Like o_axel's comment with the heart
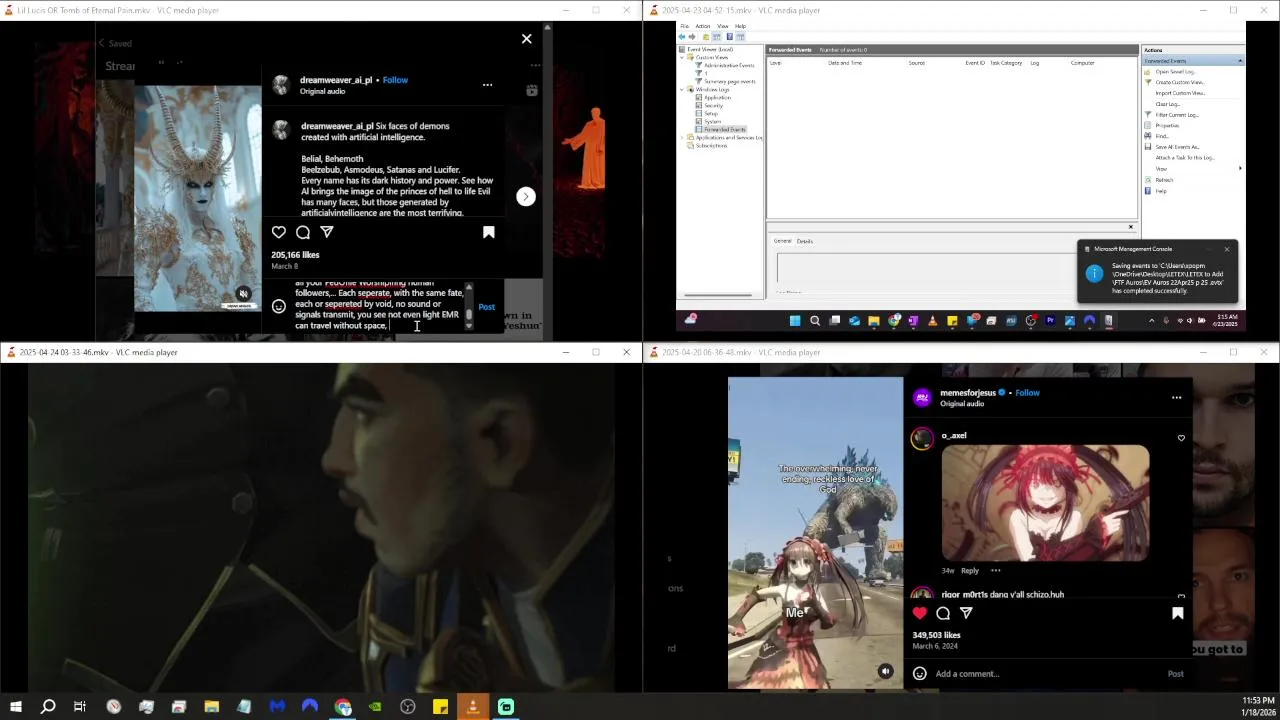The width and height of the screenshot is (1280, 720). point(1181,438)
